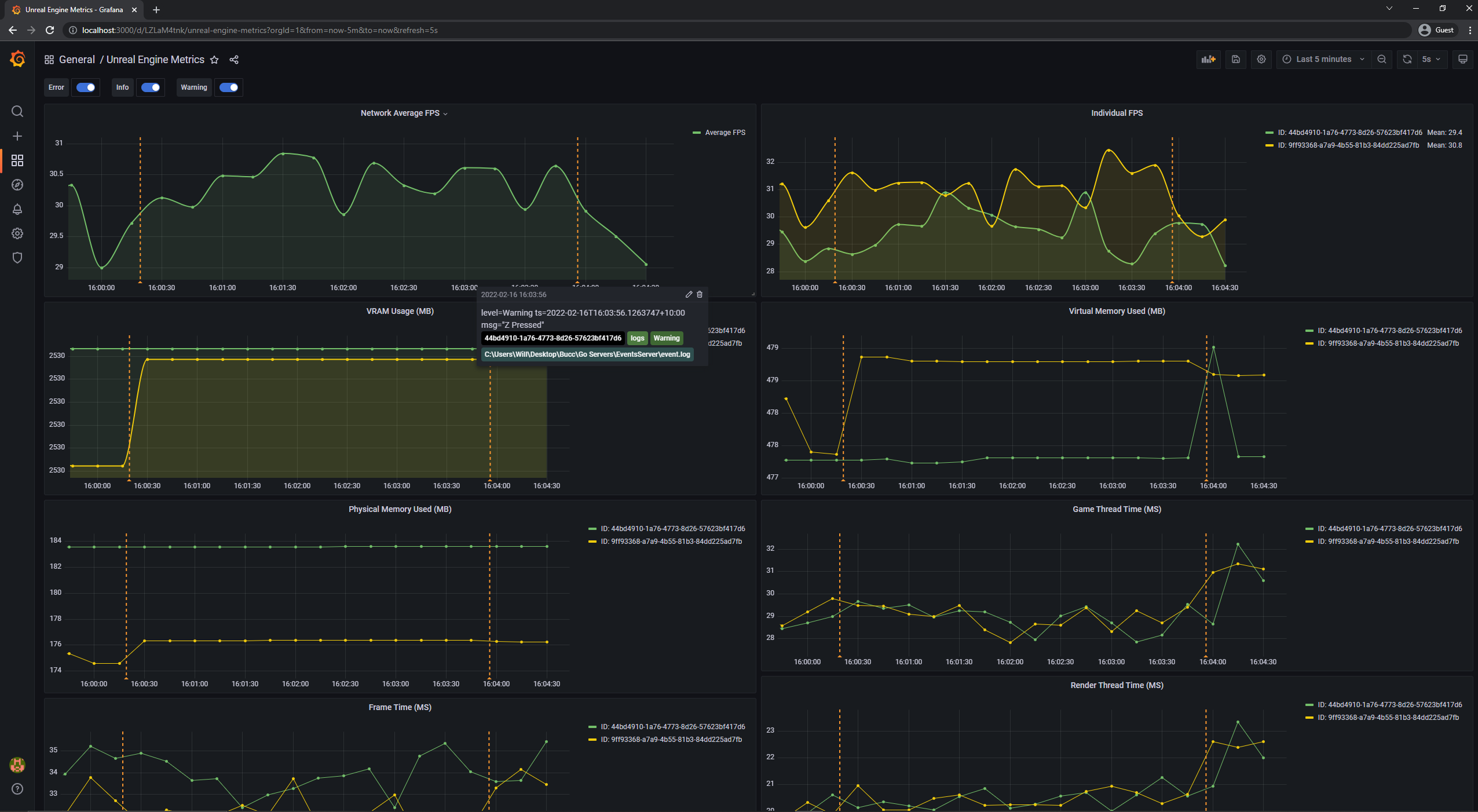
Task: Disable the Warning toggle
Action: pyautogui.click(x=228, y=87)
